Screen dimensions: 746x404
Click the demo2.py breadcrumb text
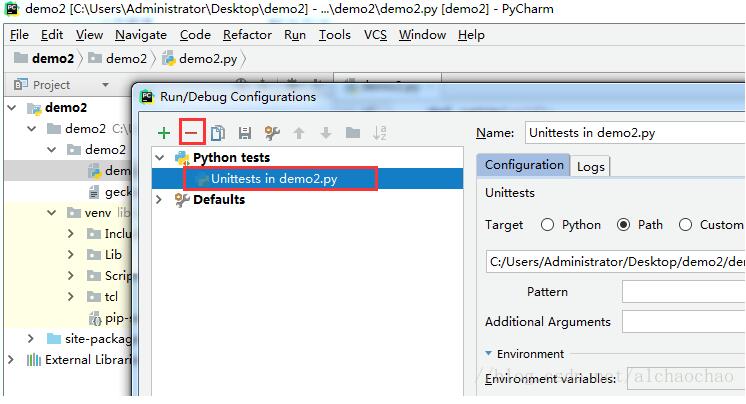coord(208,59)
